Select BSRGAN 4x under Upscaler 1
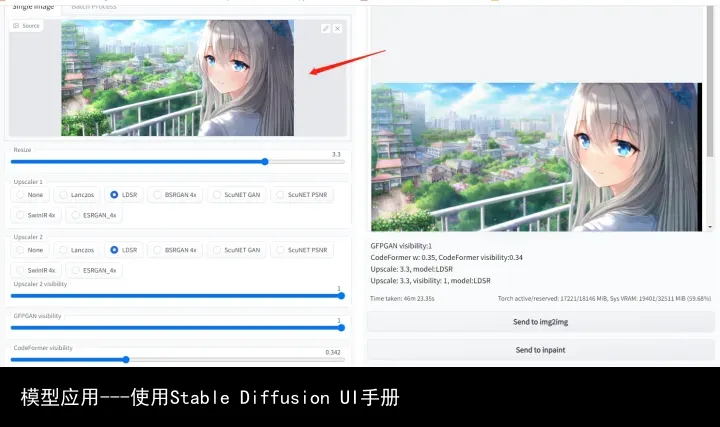Screen dimensions: 720x427 174,195
